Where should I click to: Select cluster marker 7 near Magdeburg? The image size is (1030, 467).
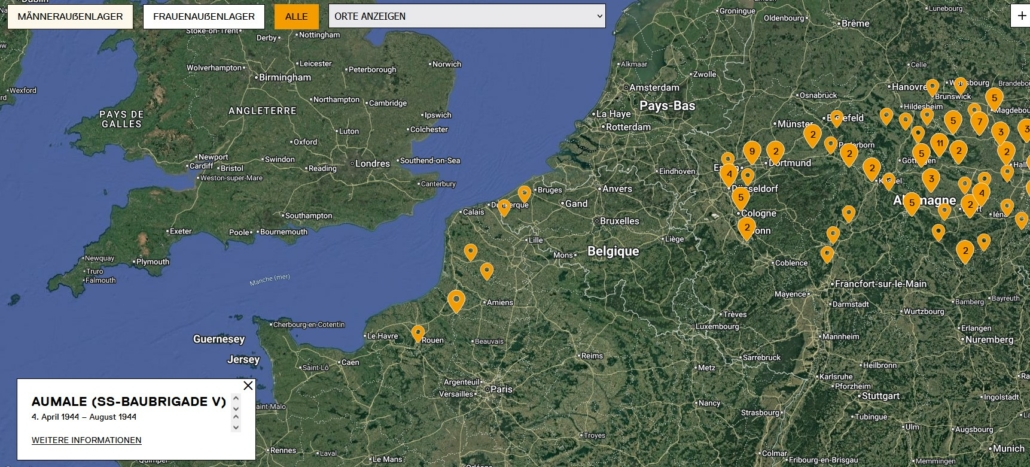pyautogui.click(x=979, y=122)
